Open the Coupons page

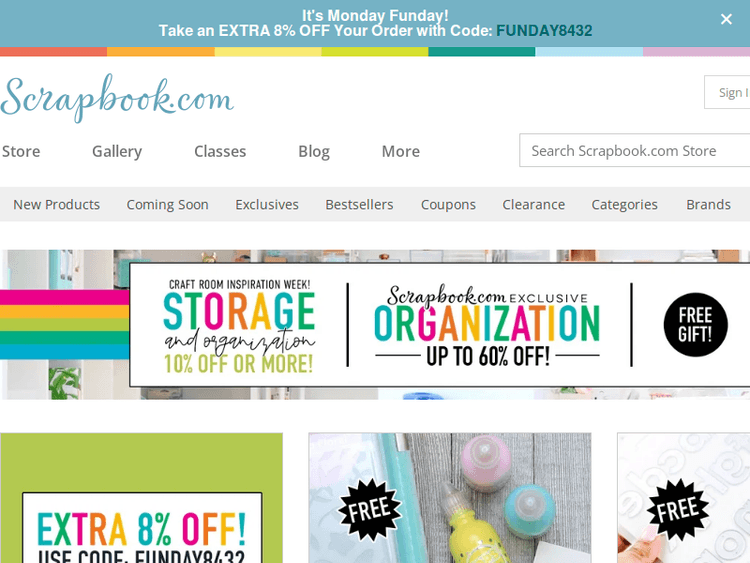[x=448, y=204]
